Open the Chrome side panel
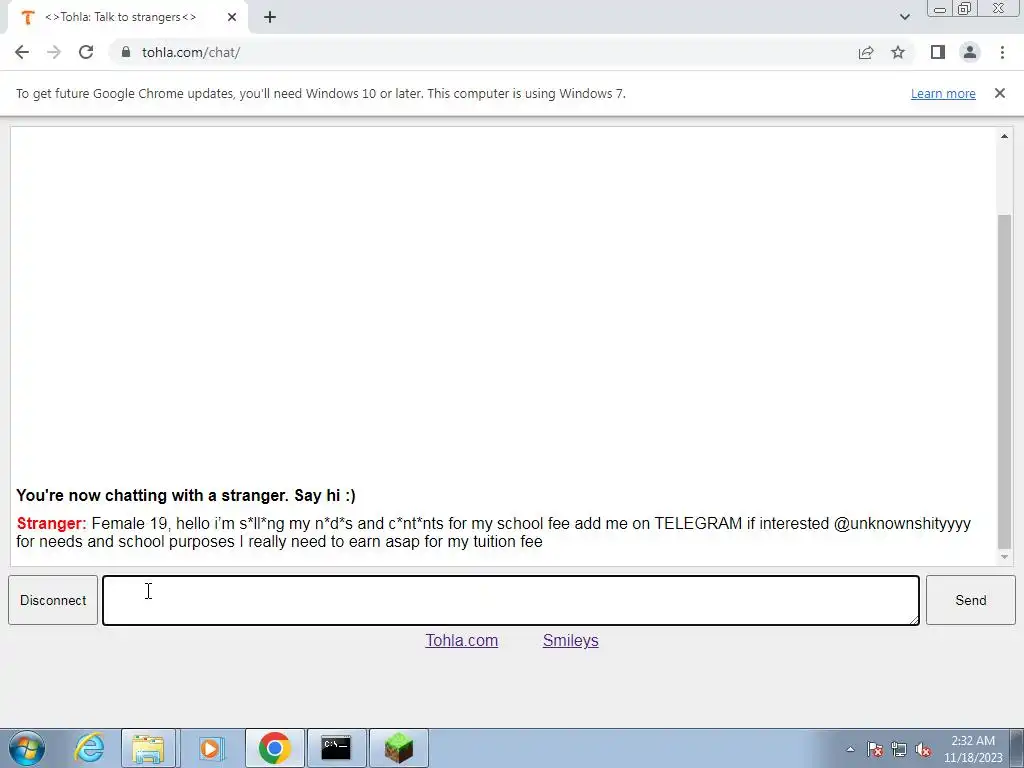Viewport: 1024px width, 768px height. pos(938,52)
